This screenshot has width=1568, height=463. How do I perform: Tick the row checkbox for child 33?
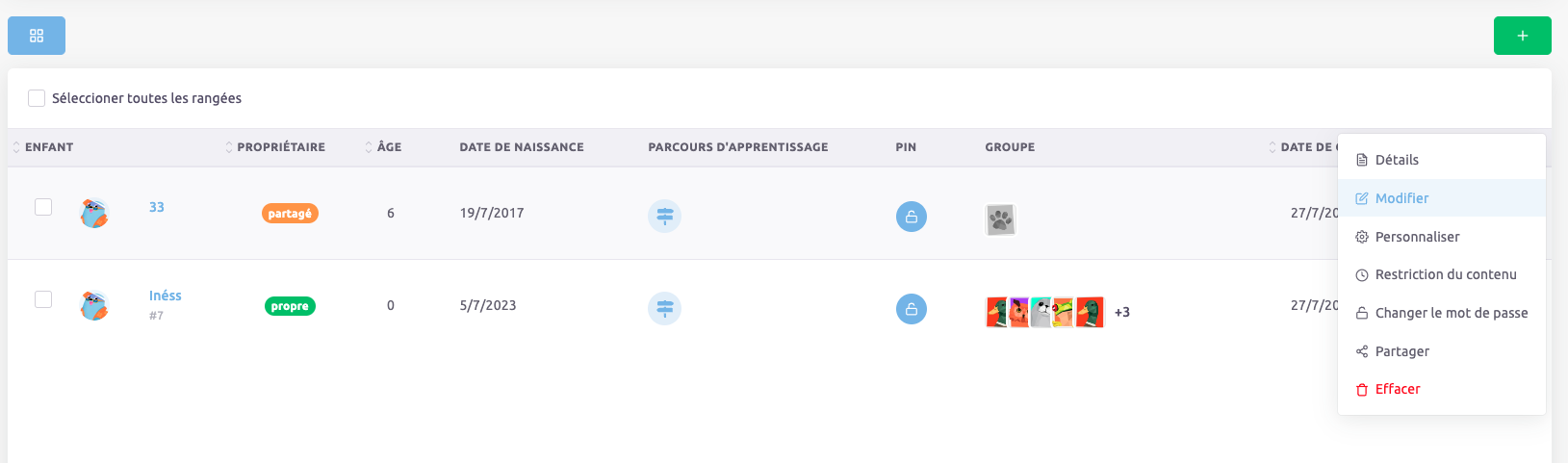pyautogui.click(x=43, y=207)
